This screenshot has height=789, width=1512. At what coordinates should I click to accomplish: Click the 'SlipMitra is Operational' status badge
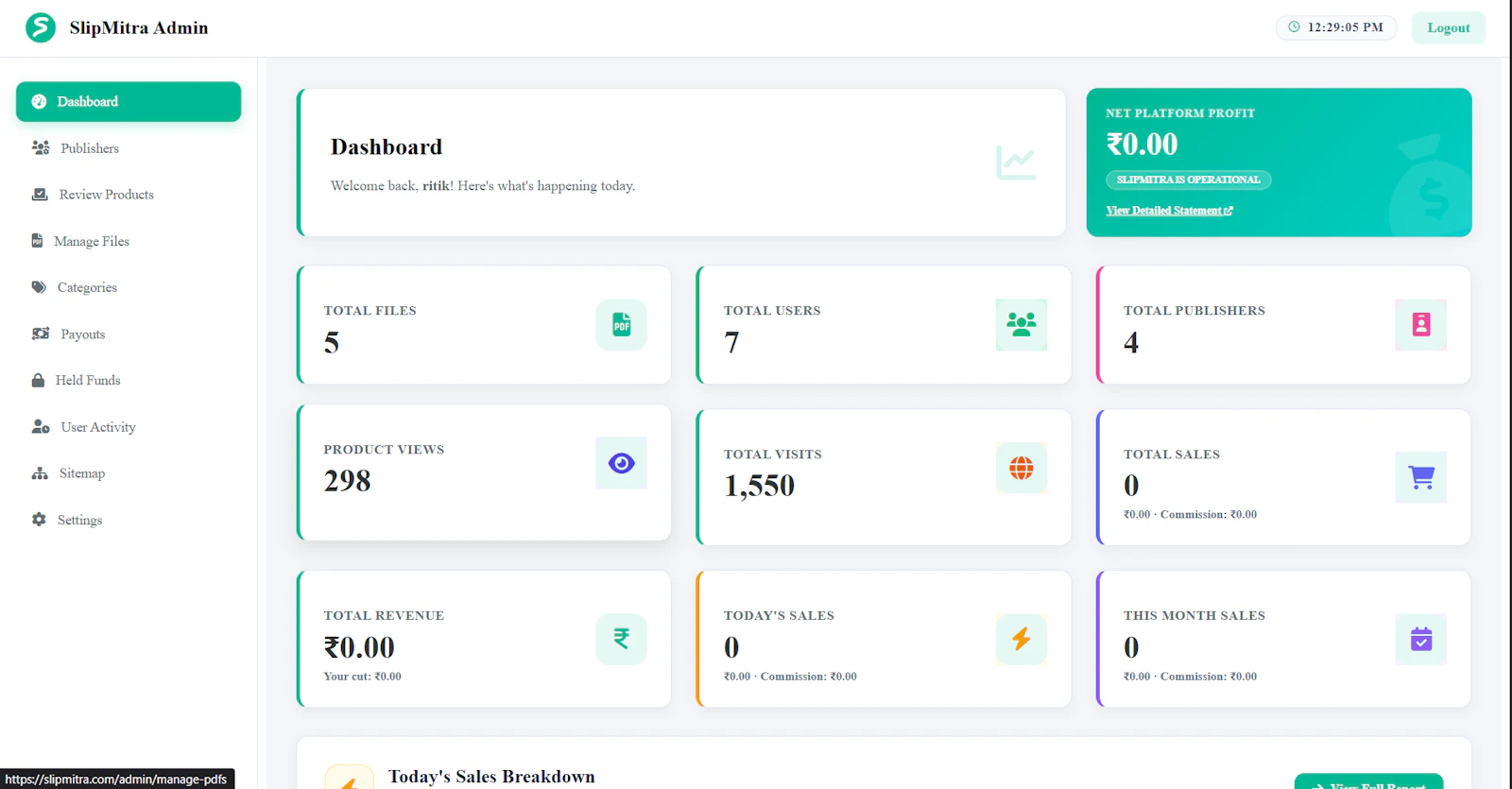tap(1189, 180)
